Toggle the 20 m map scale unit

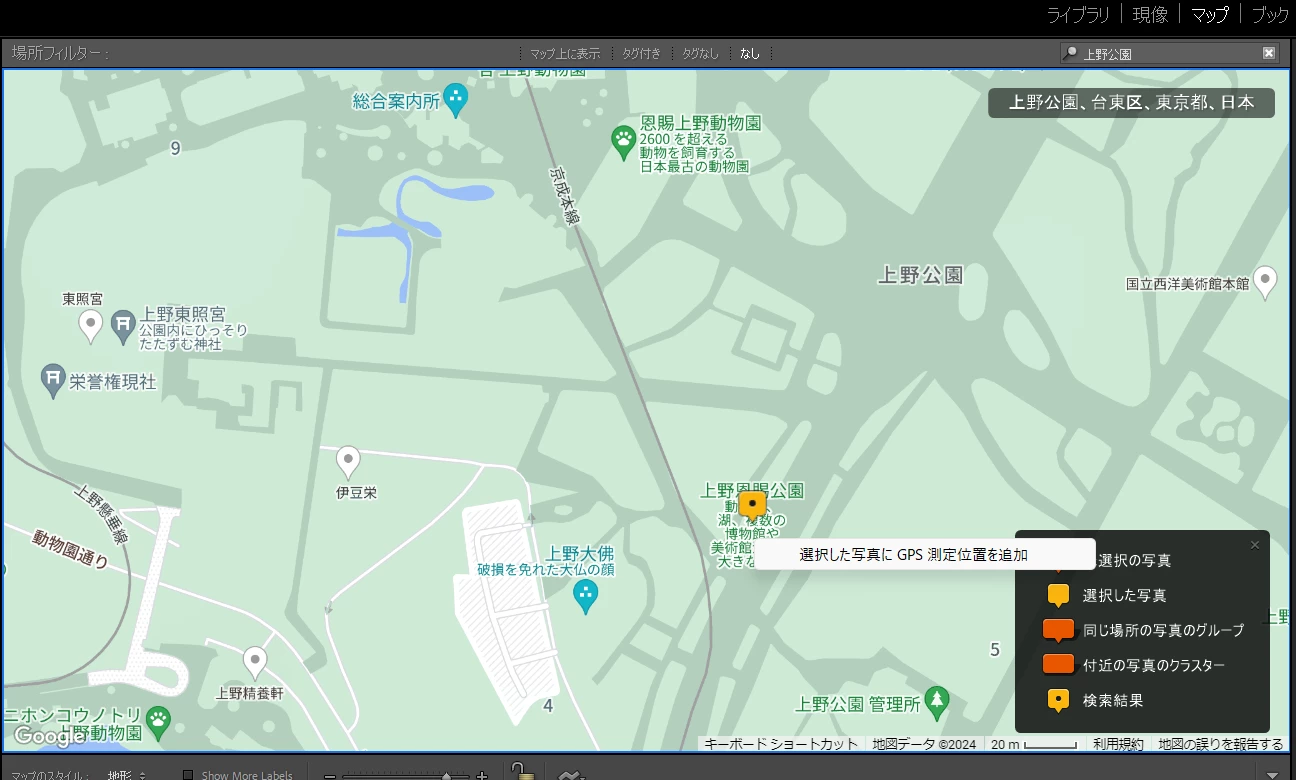(x=1034, y=744)
